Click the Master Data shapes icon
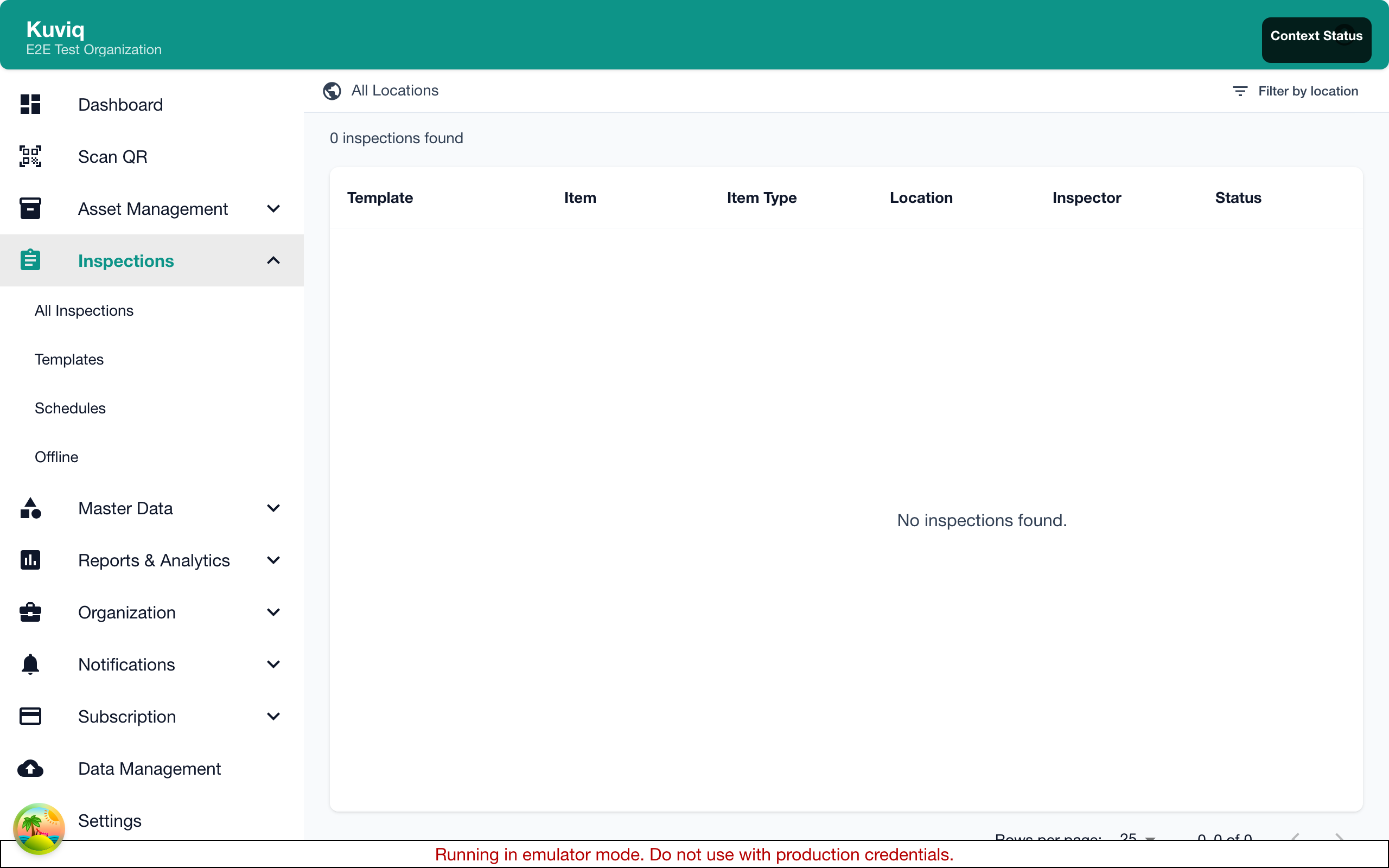The image size is (1389, 868). (30, 508)
